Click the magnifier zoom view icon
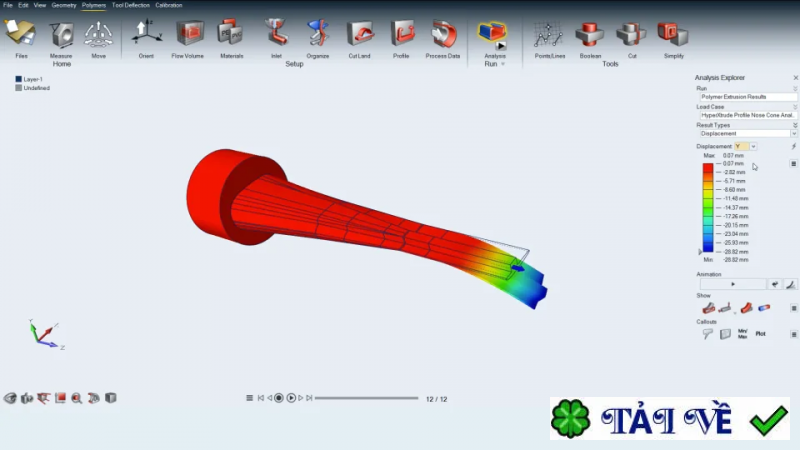Screen dimensions: 800x450 coord(77,398)
